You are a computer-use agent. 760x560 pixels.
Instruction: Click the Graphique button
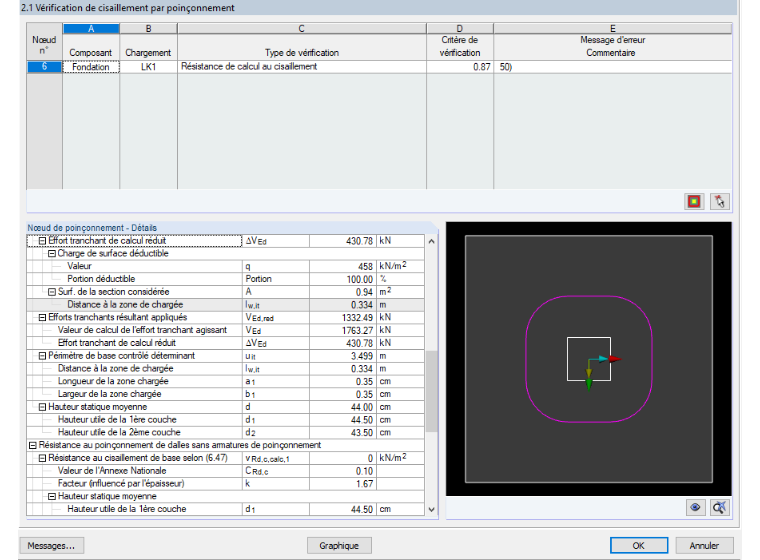click(x=339, y=545)
